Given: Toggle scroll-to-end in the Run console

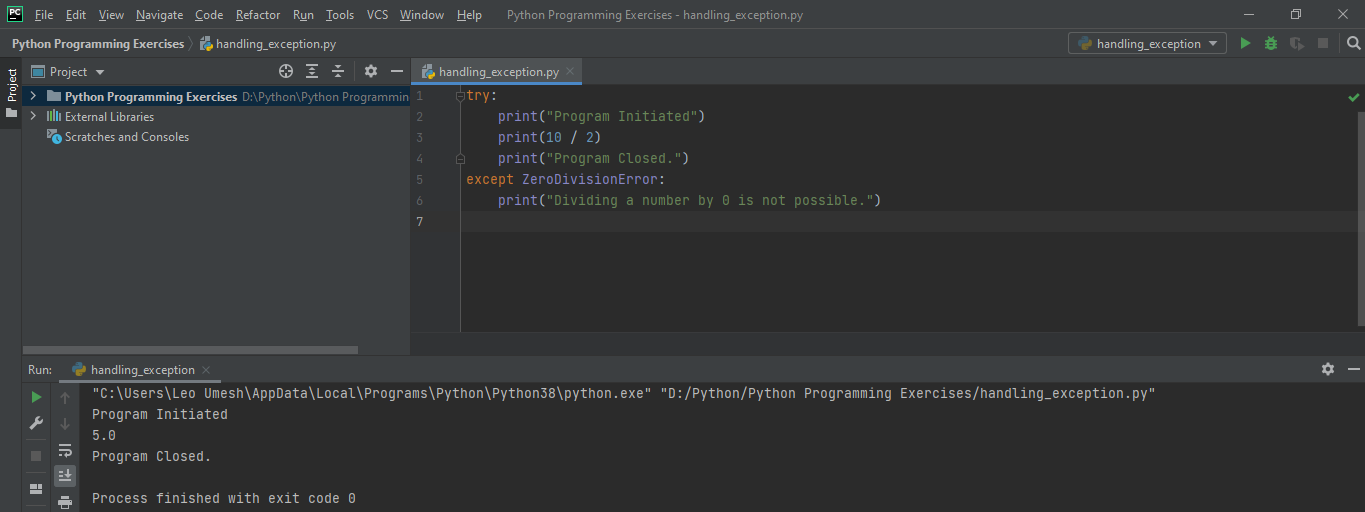Looking at the screenshot, I should [65, 476].
